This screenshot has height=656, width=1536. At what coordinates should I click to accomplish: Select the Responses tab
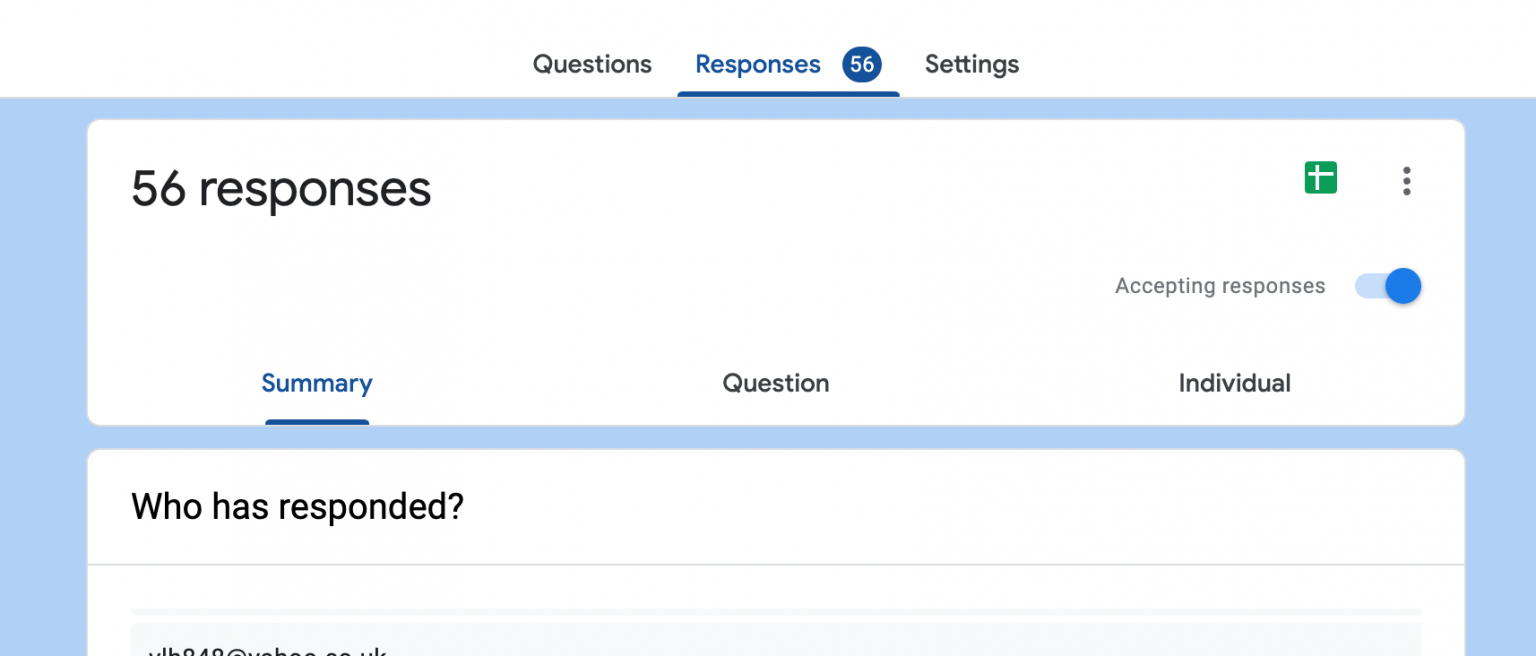pos(757,64)
